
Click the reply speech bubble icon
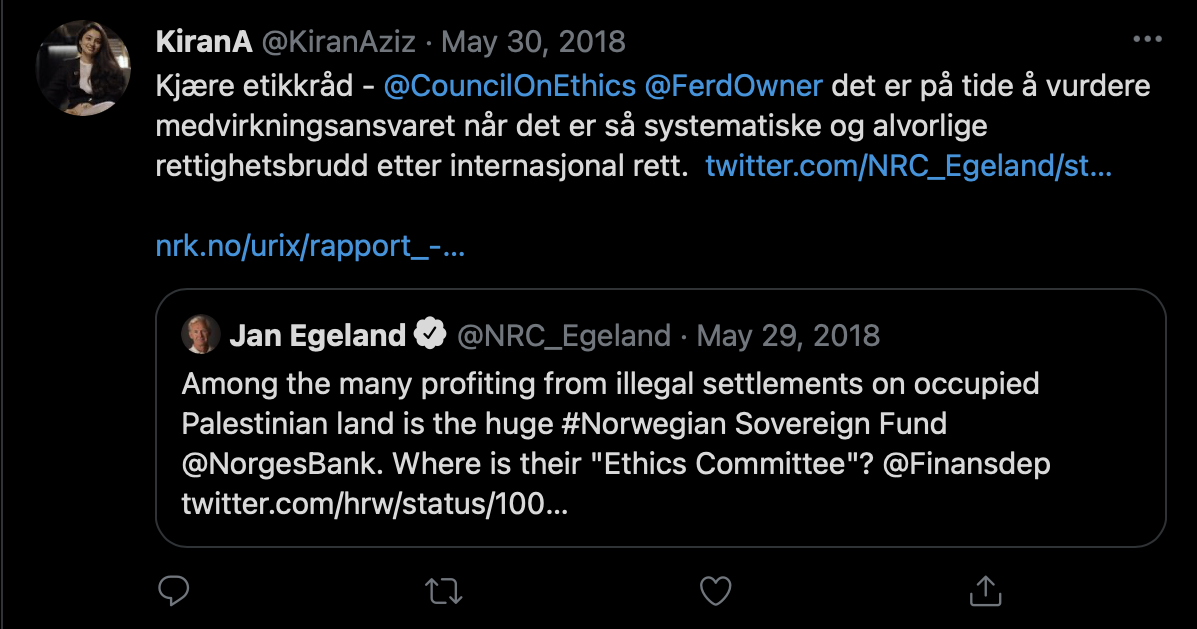point(174,590)
